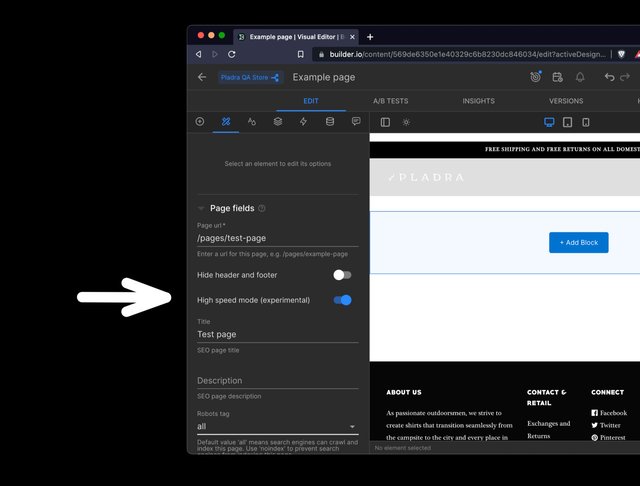Open a new browser tab
This screenshot has height=486, width=640.
[370, 37]
